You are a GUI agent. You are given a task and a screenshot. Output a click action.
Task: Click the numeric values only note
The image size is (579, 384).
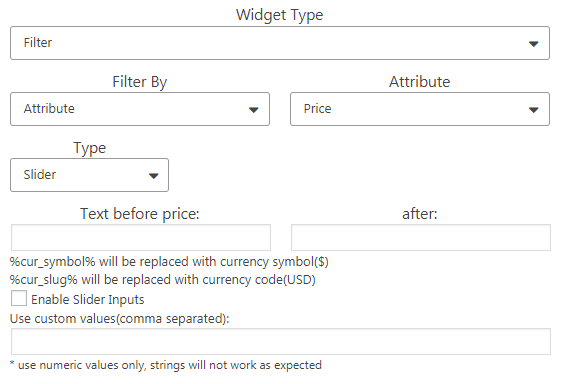click(166, 365)
